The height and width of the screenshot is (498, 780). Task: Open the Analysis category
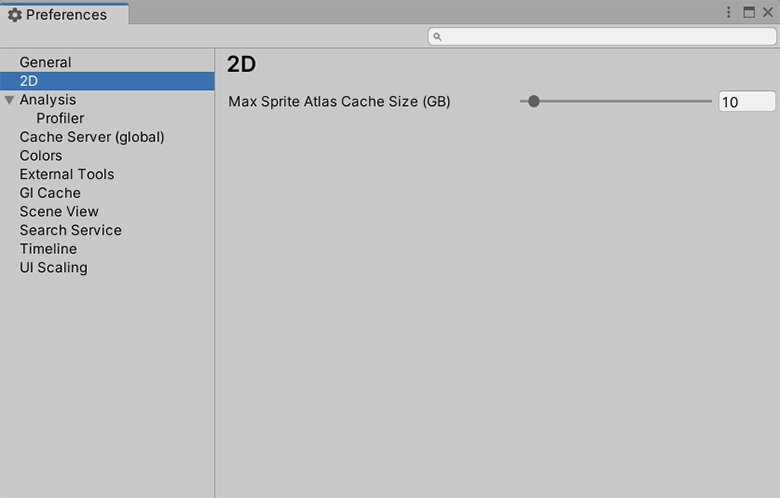47,100
